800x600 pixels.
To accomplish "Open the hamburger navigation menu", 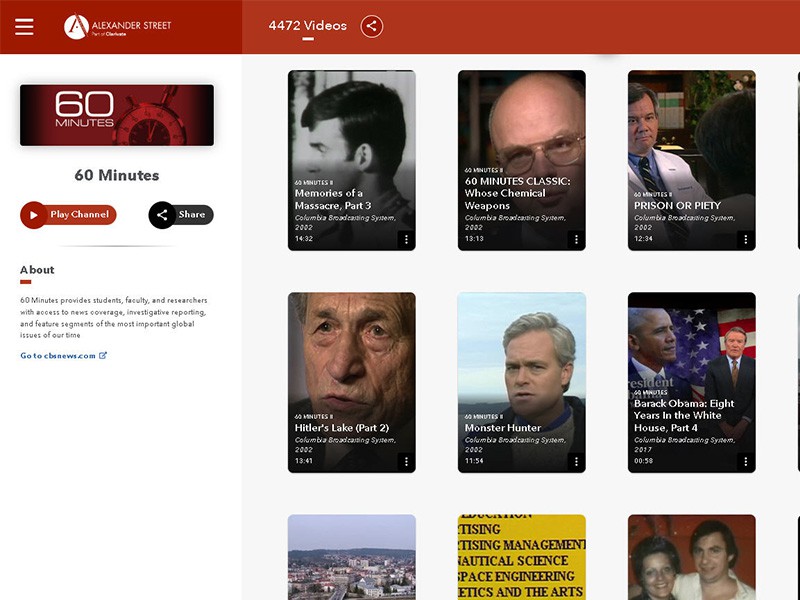I will pyautogui.click(x=24, y=27).
